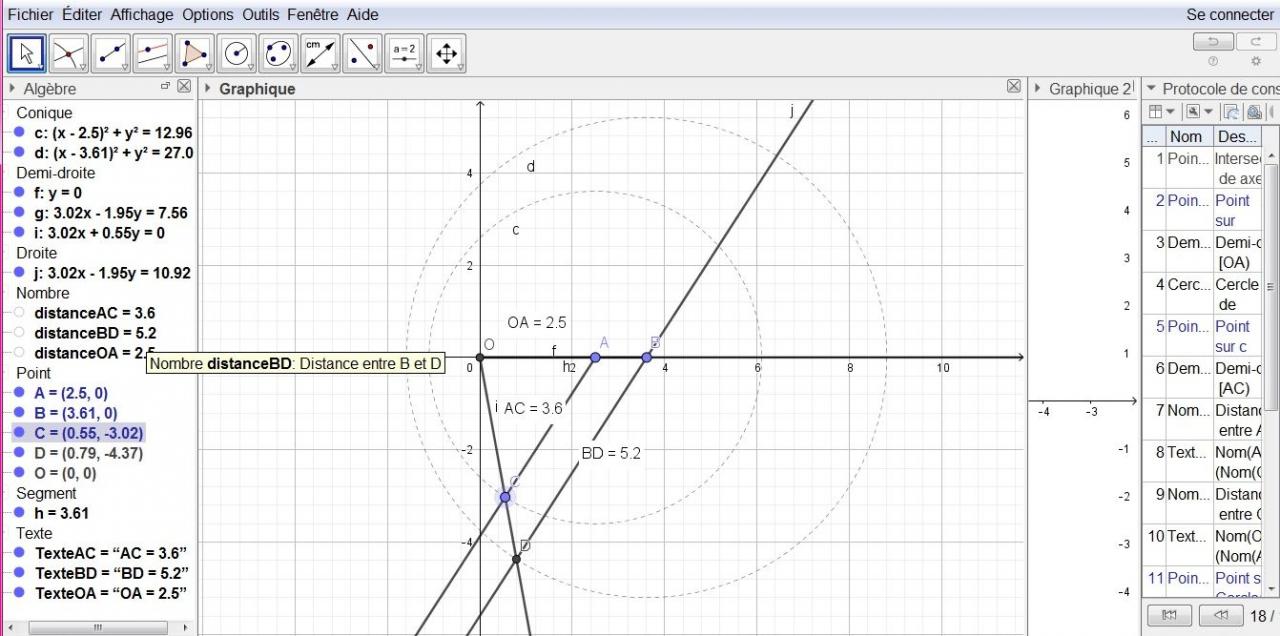This screenshot has width=1280, height=636.
Task: Select the Parallel line tool
Action: (x=152, y=54)
